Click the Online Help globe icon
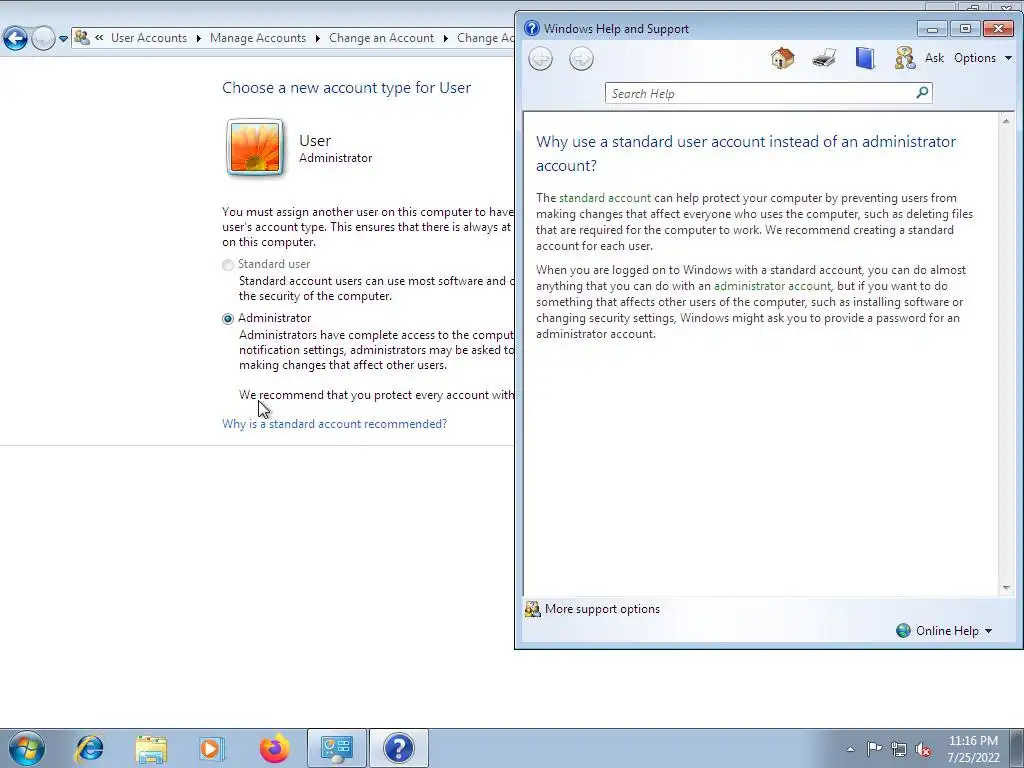Image resolution: width=1024 pixels, height=768 pixels. pos(903,631)
